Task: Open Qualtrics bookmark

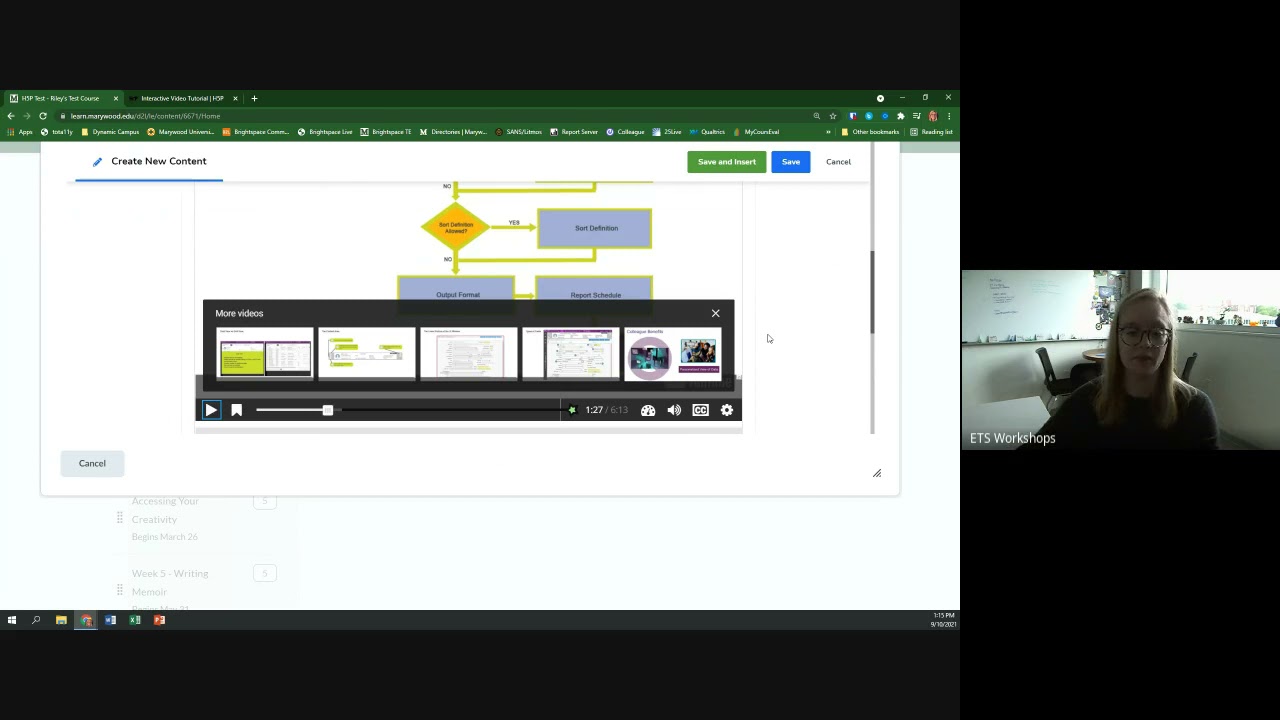Action: [x=707, y=132]
